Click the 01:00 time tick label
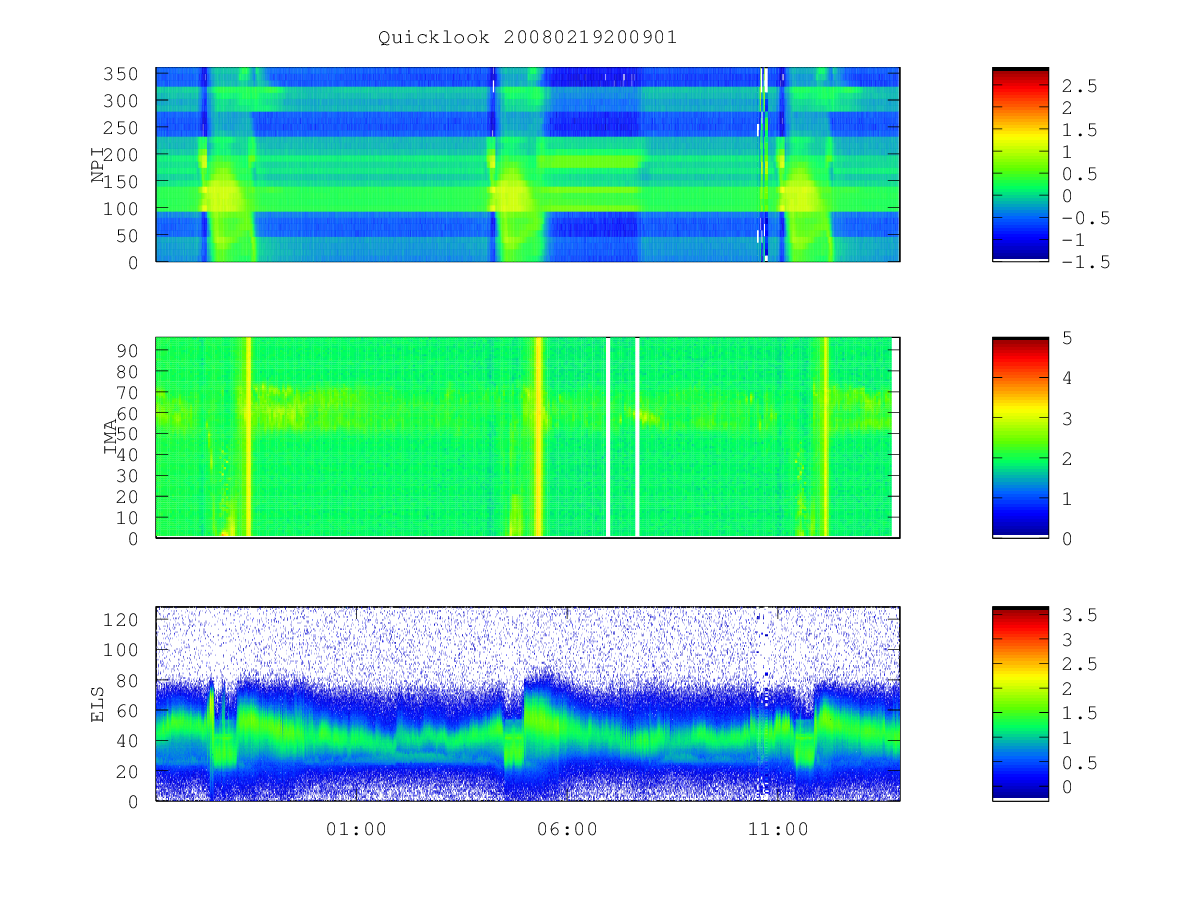Image resolution: width=1200 pixels, height=900 pixels. pos(357,829)
